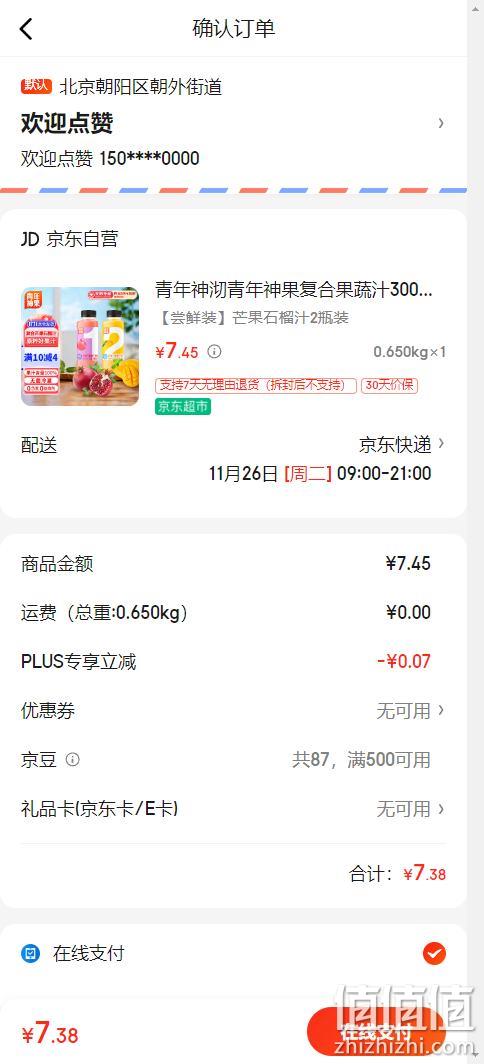Open 京东快递 delivery options
Image resolution: width=484 pixels, height=1064 pixels.
coord(402,444)
